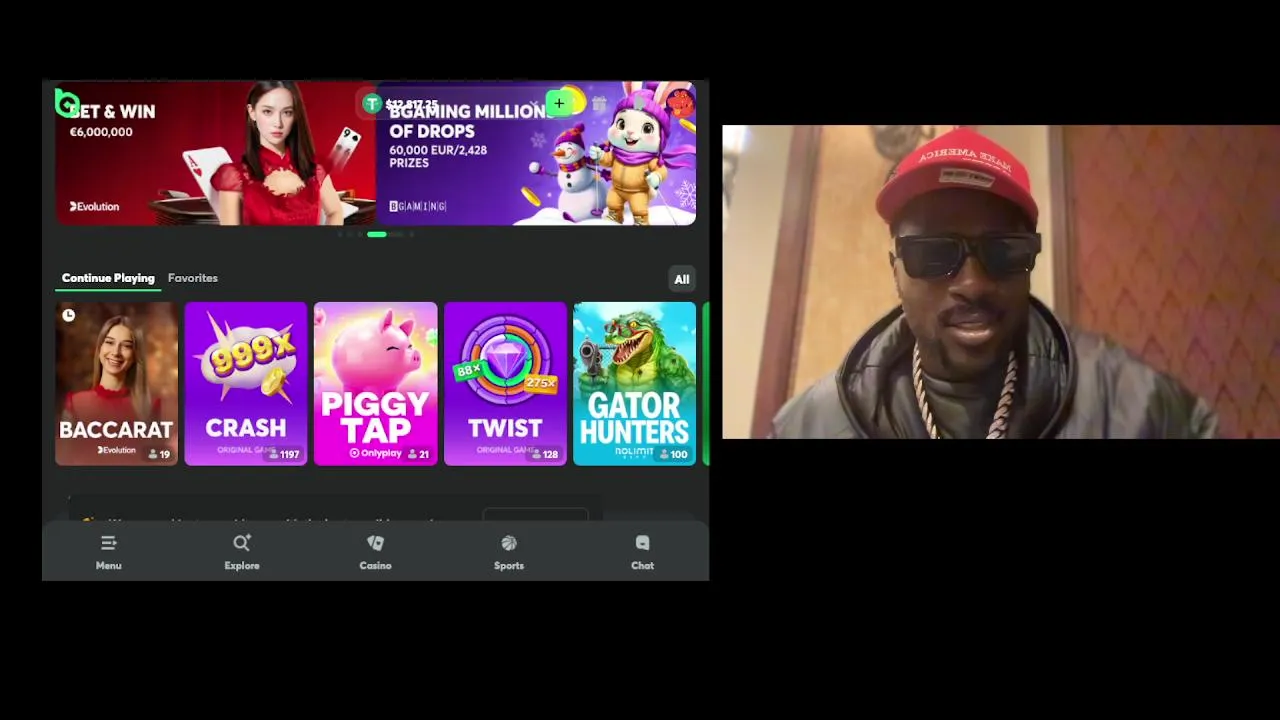Screen dimensions: 1280x720
Task: Launch the Baccarat game tile
Action: tap(116, 384)
